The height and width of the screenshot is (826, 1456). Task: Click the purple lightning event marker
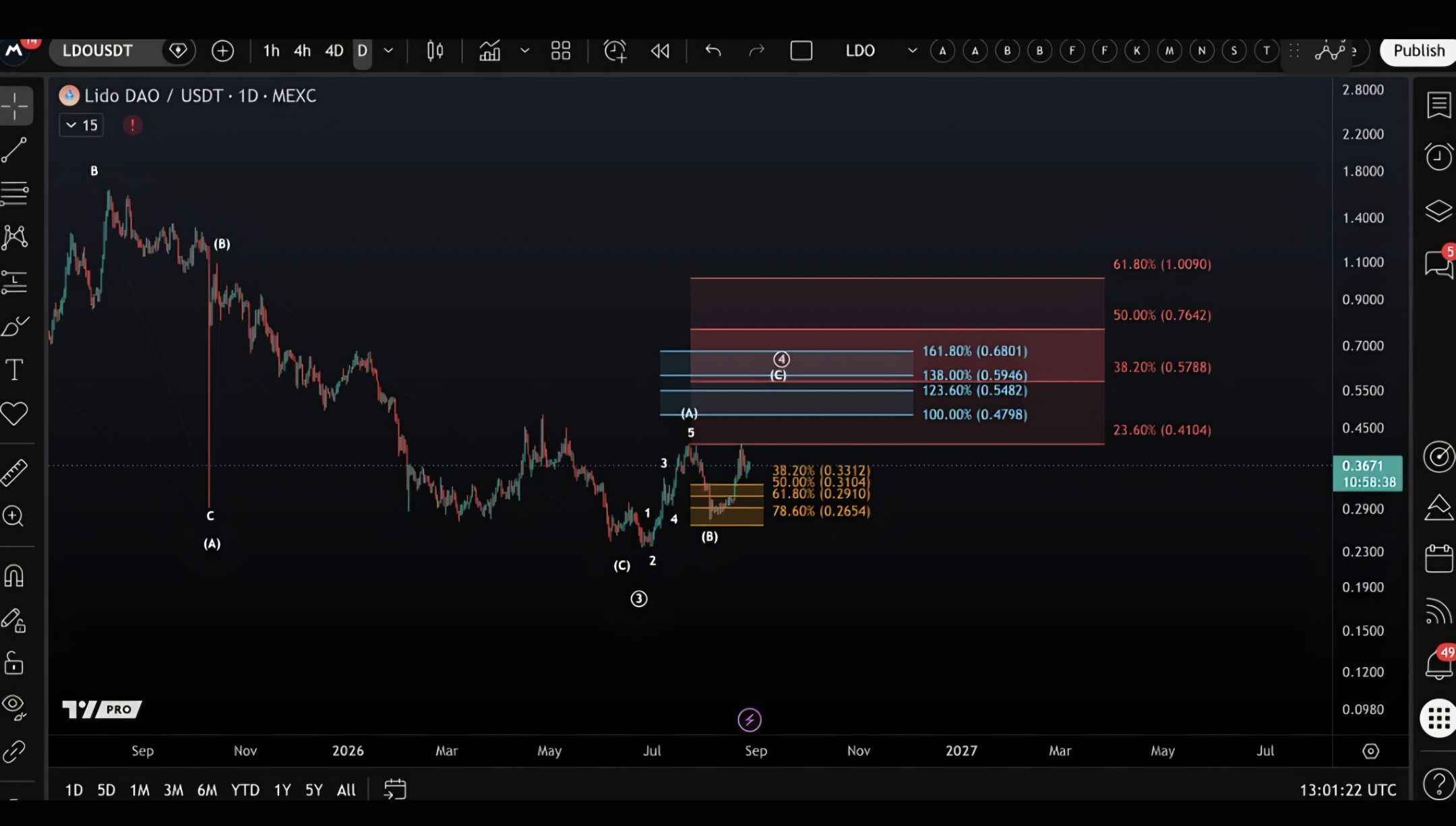[x=750, y=720]
